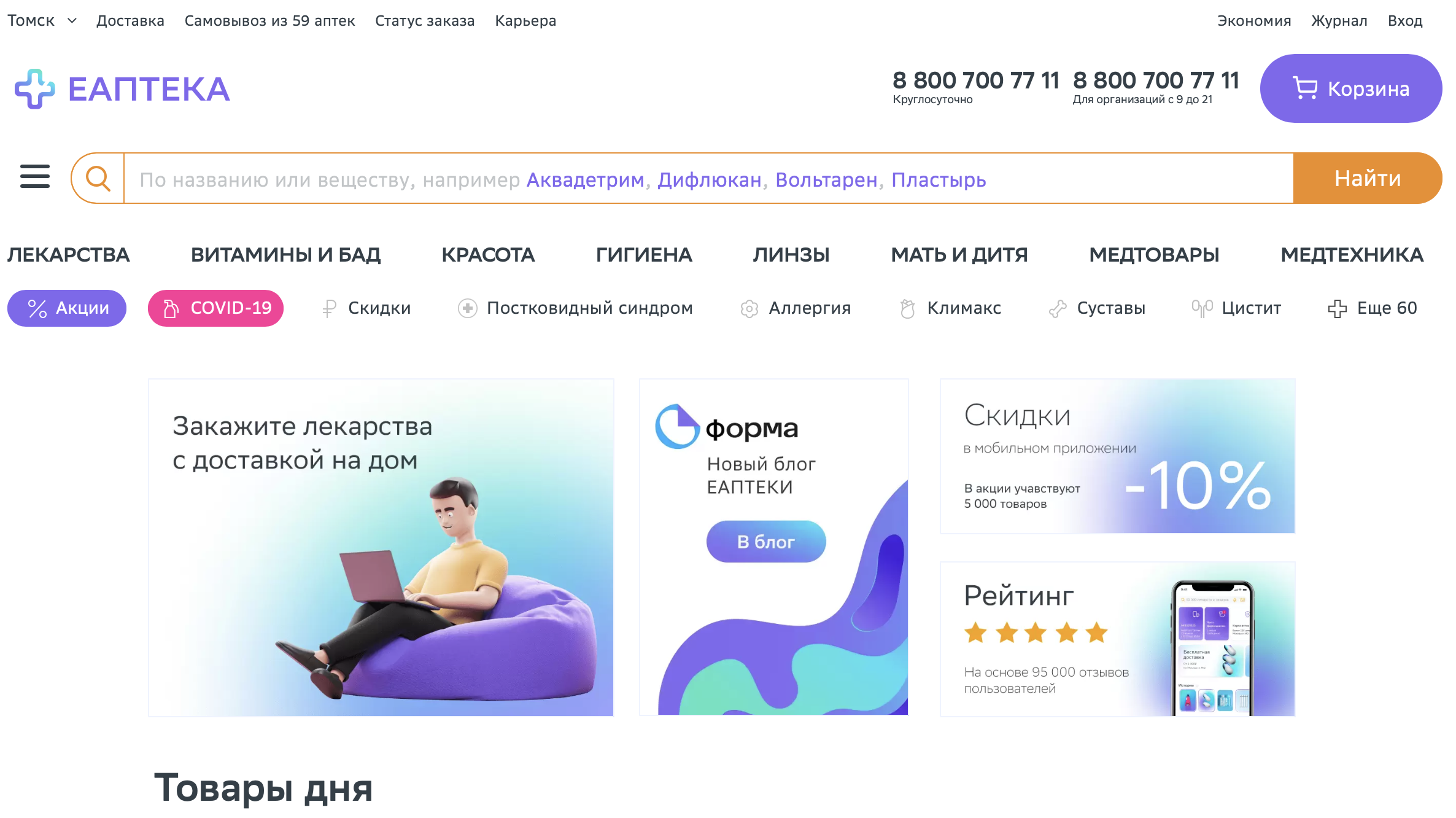Expand the Еще 60 categories list
Screen dimensions: 1456x818
click(x=1373, y=308)
